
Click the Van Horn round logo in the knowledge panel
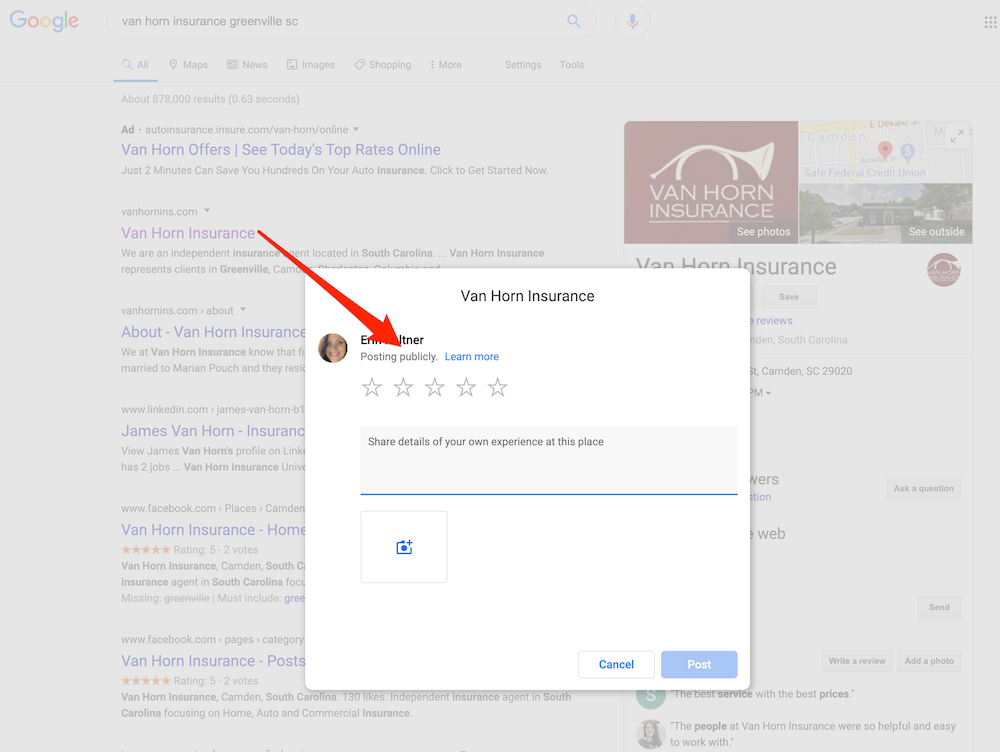tap(943, 269)
